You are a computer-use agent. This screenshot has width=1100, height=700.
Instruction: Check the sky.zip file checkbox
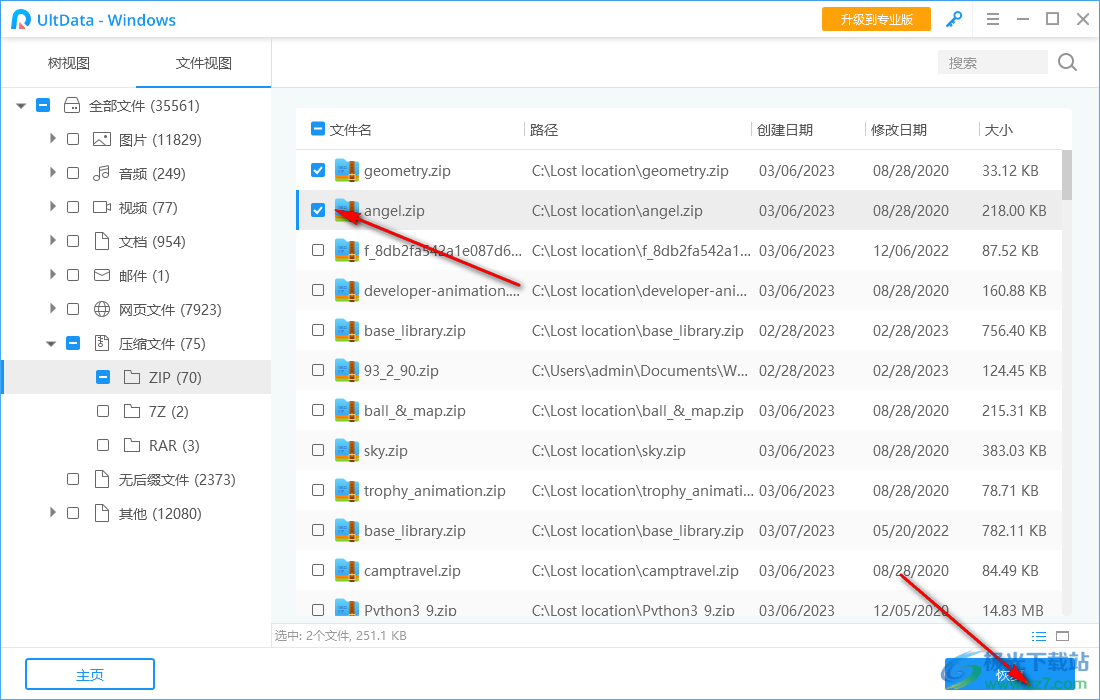(x=318, y=450)
